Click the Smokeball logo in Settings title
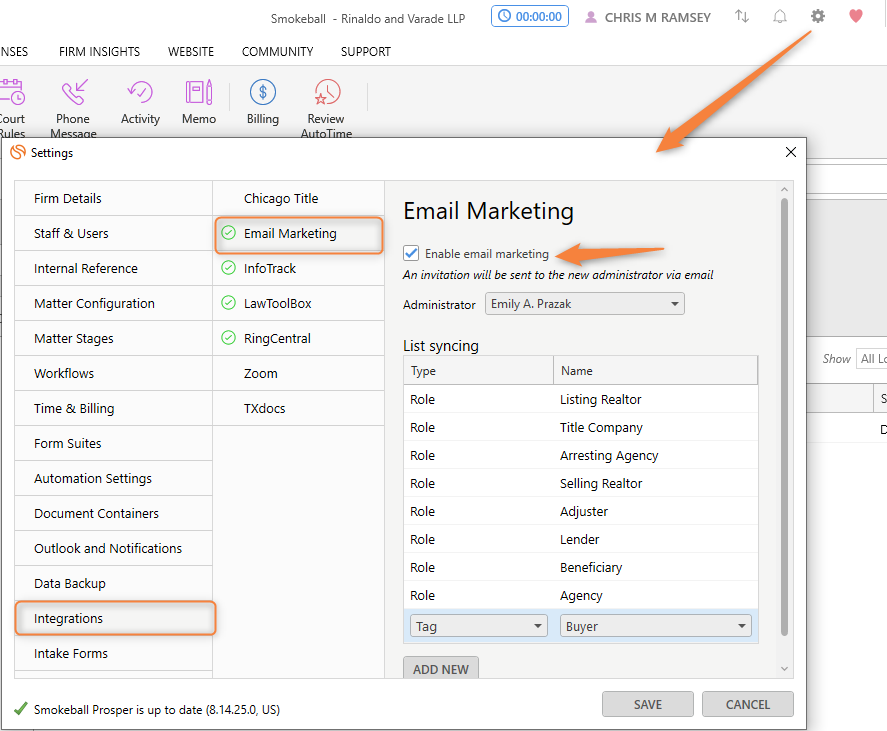The width and height of the screenshot is (887, 731). (x=18, y=152)
